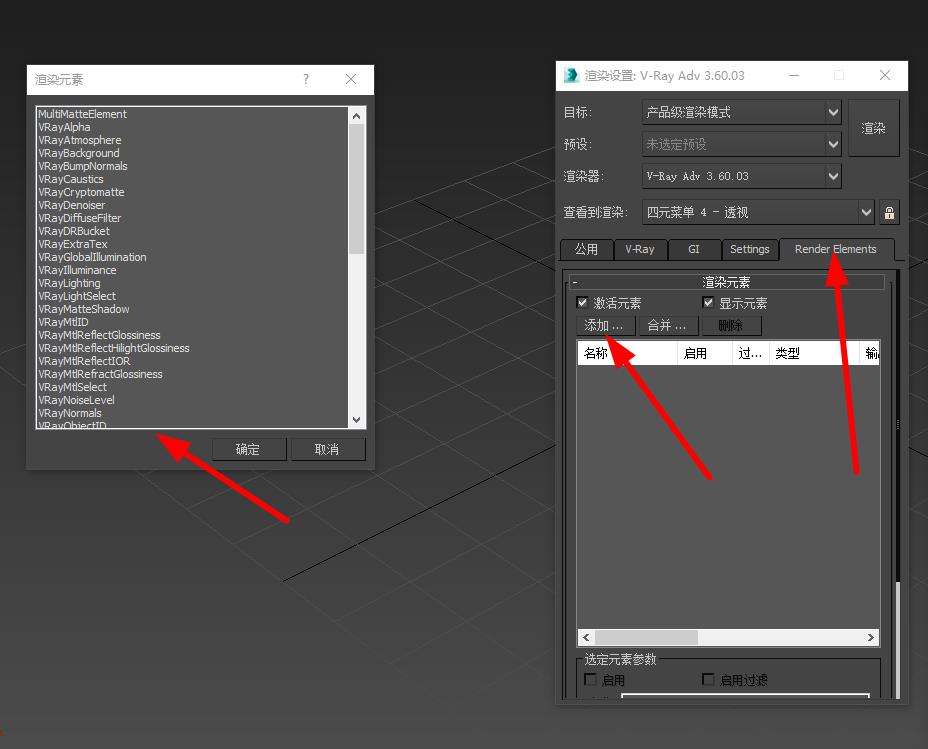Switch to the 公用 tab

click(586, 250)
